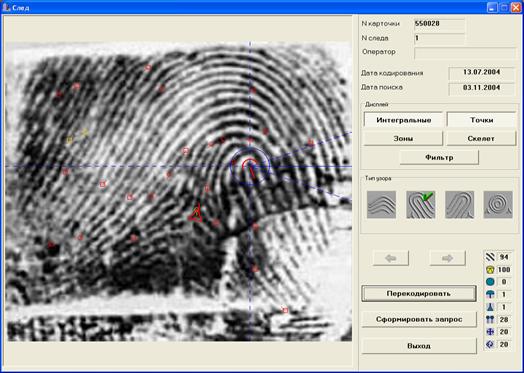The image size is (524, 373).
Task: Show the Скелет display view
Action: point(481,138)
